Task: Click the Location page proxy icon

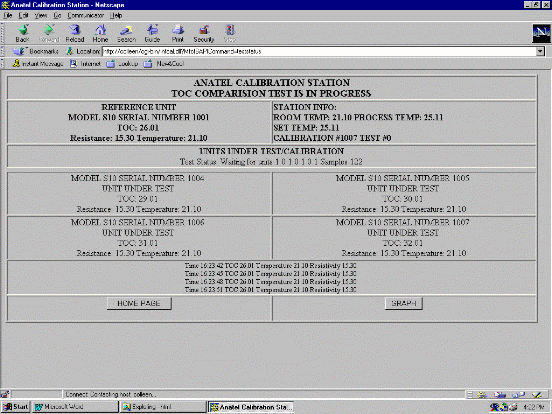Action: (69, 51)
